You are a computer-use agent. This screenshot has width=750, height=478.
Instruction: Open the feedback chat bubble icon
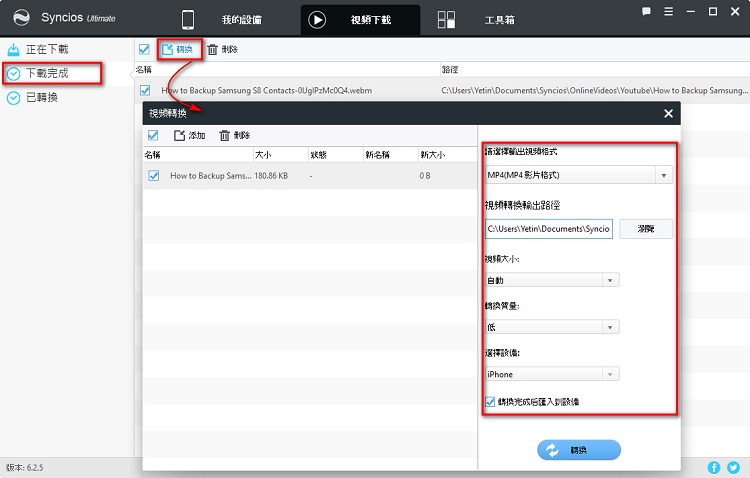pos(646,11)
